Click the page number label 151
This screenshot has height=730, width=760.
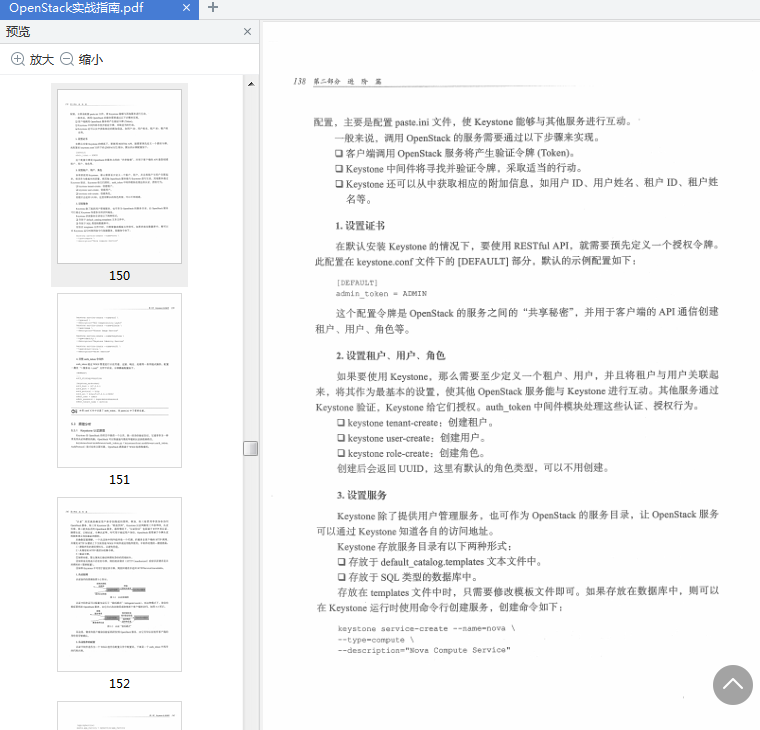pos(119,479)
